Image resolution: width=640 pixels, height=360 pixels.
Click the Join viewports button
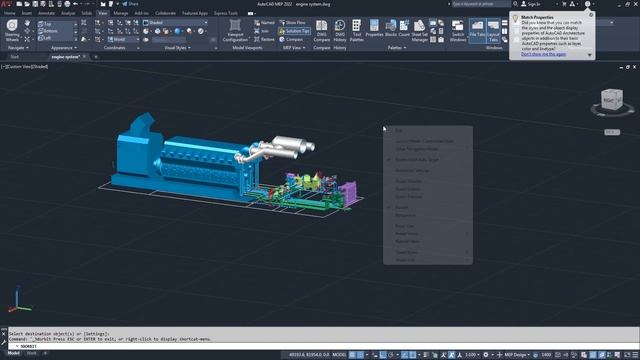[261, 31]
